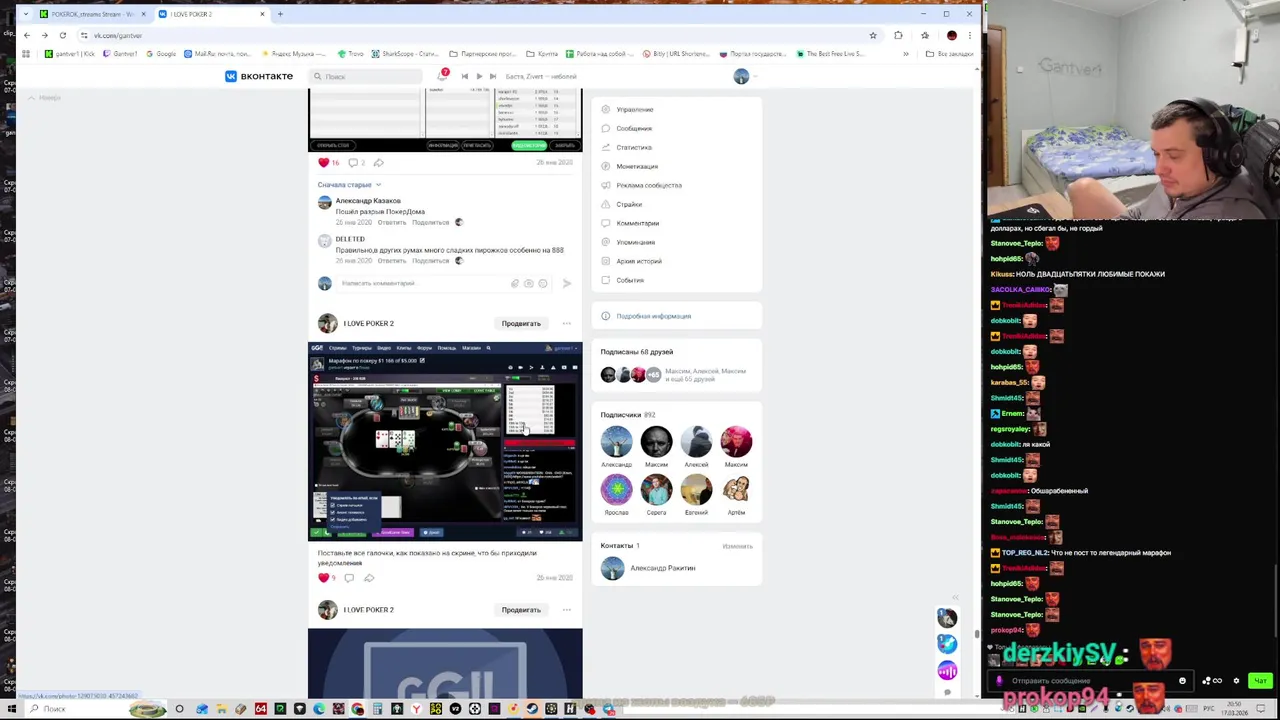The width and height of the screenshot is (1280, 720).
Task: Like the post with 16 likes
Action: pos(328,162)
